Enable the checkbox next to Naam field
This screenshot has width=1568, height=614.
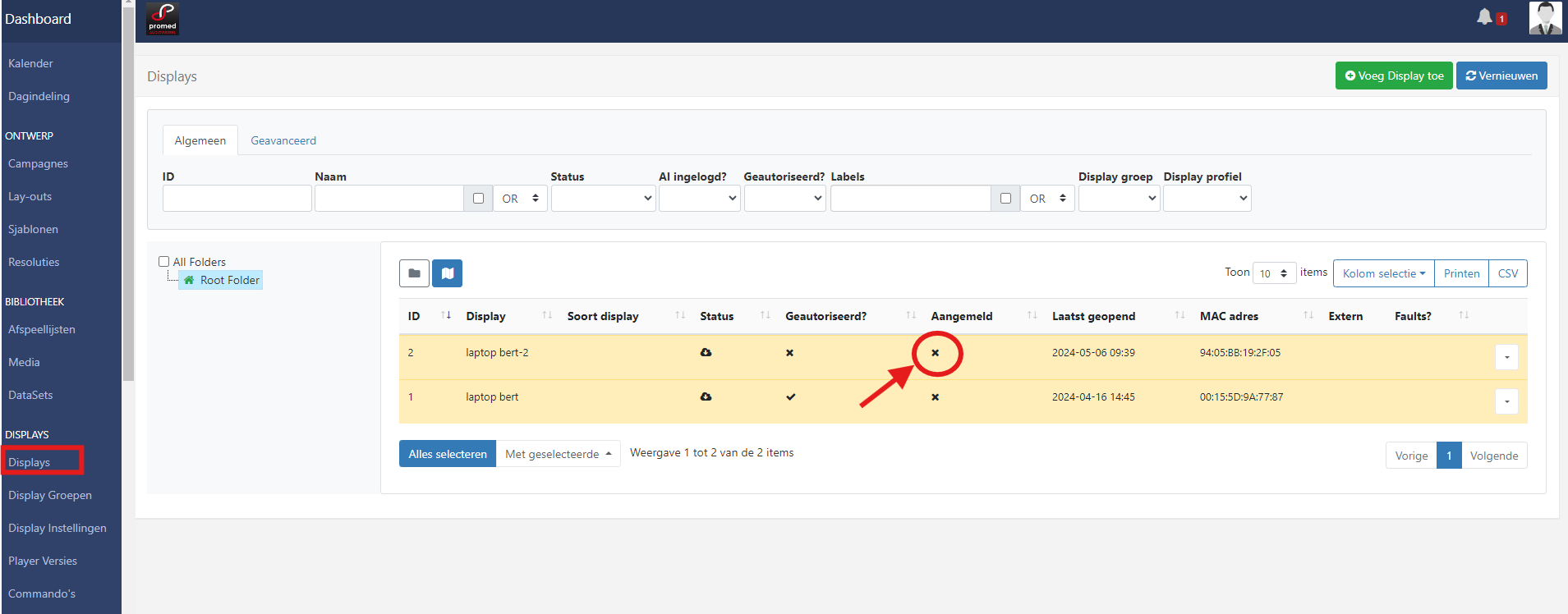(x=478, y=199)
